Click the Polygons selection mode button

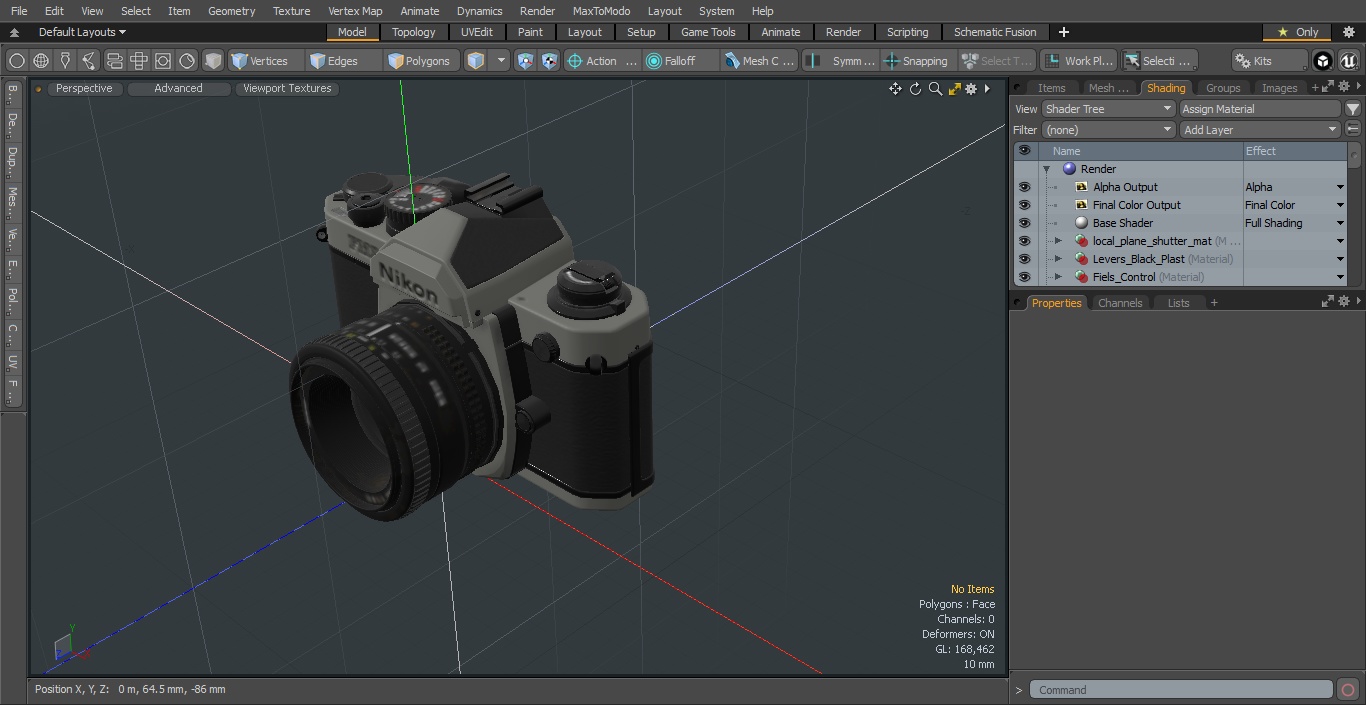point(422,61)
